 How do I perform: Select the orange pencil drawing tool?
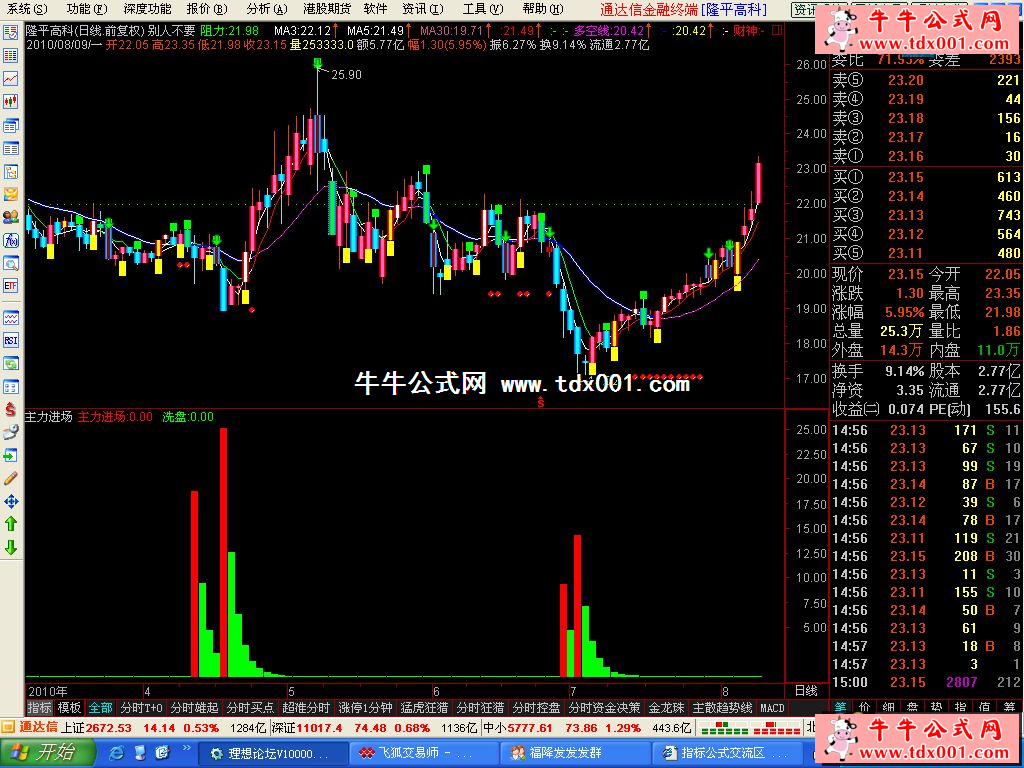coord(11,478)
